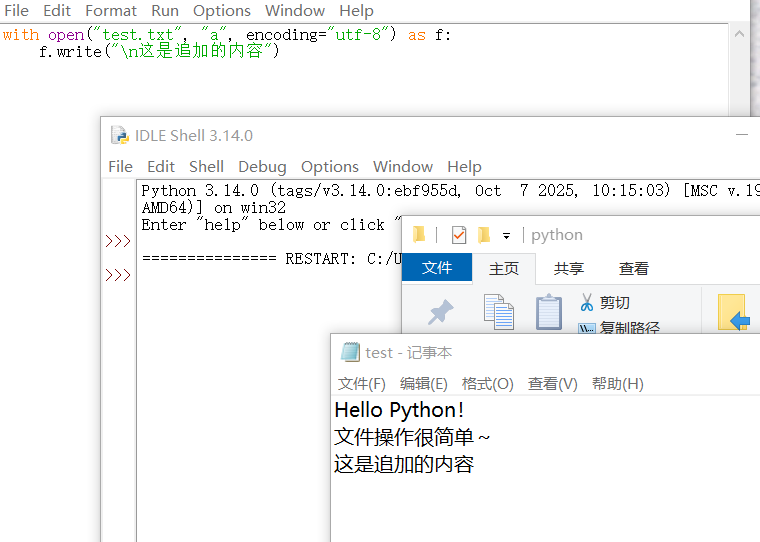Click the pin to quick access icon
The image size is (760, 542).
[x=441, y=312]
